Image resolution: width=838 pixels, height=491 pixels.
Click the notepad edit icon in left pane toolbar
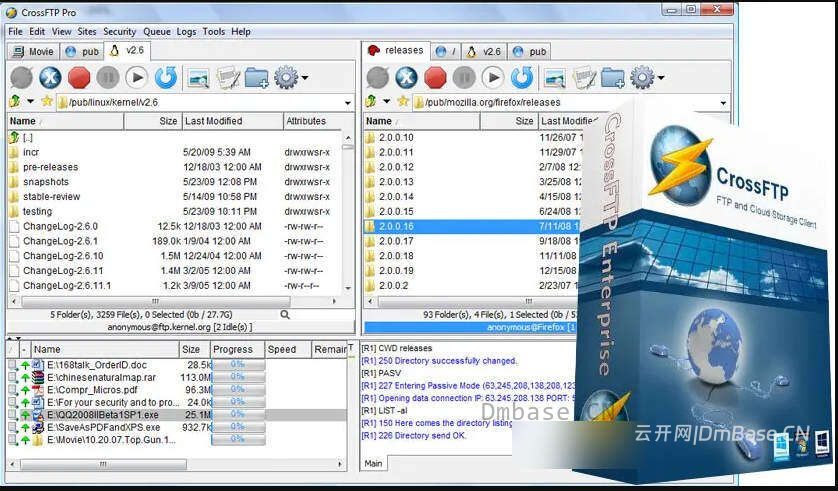[x=228, y=79]
